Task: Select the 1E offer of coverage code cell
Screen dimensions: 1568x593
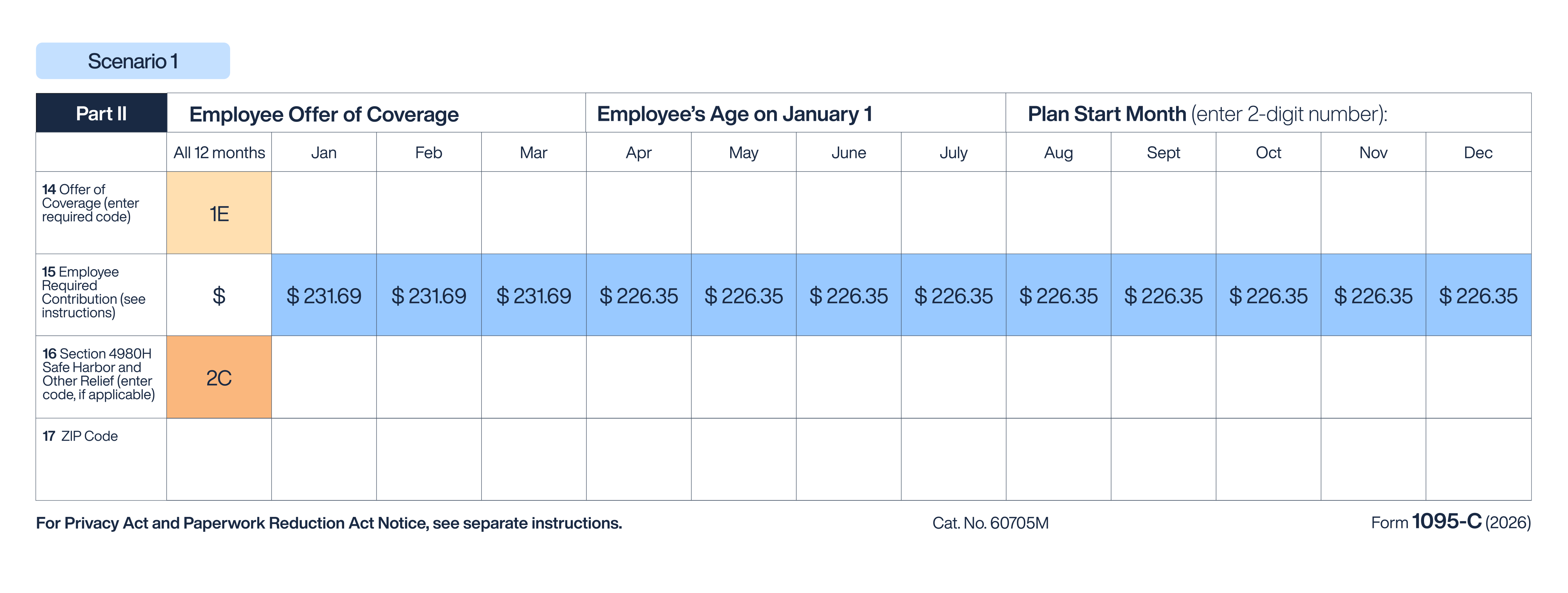Action: point(219,213)
